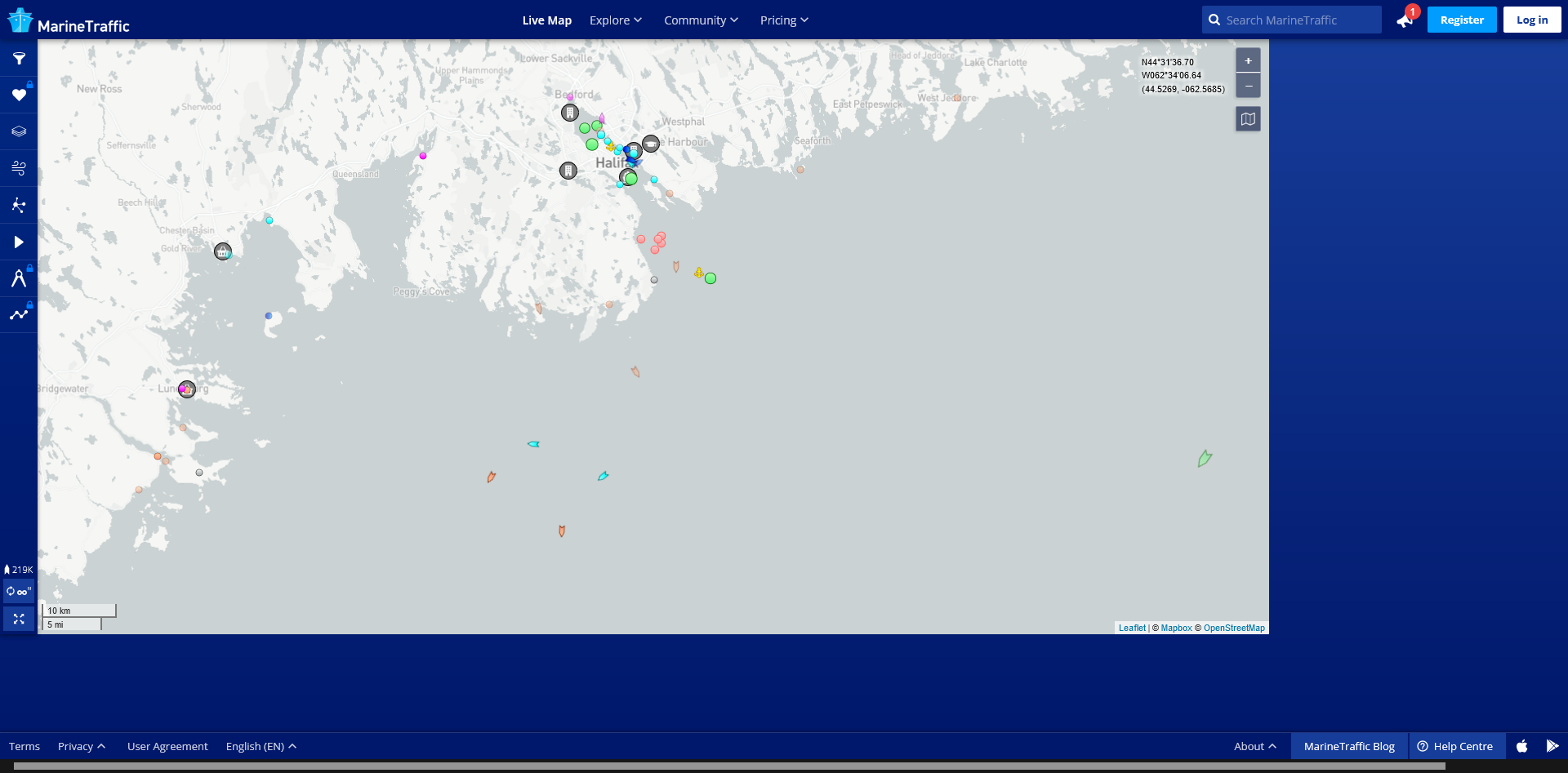This screenshot has width=1568, height=773.
Task: Focus the Search MarineTraffic field
Action: 1292,20
